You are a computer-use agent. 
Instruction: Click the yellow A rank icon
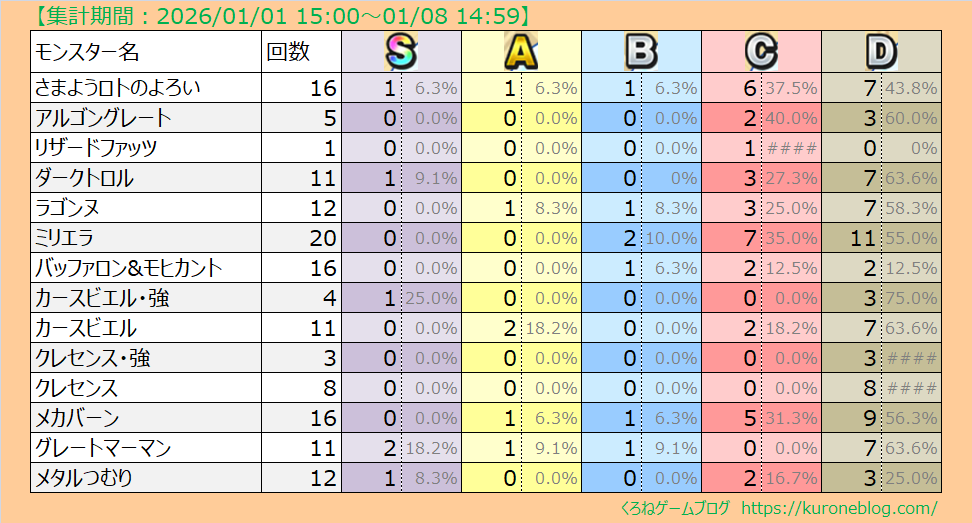(521, 51)
